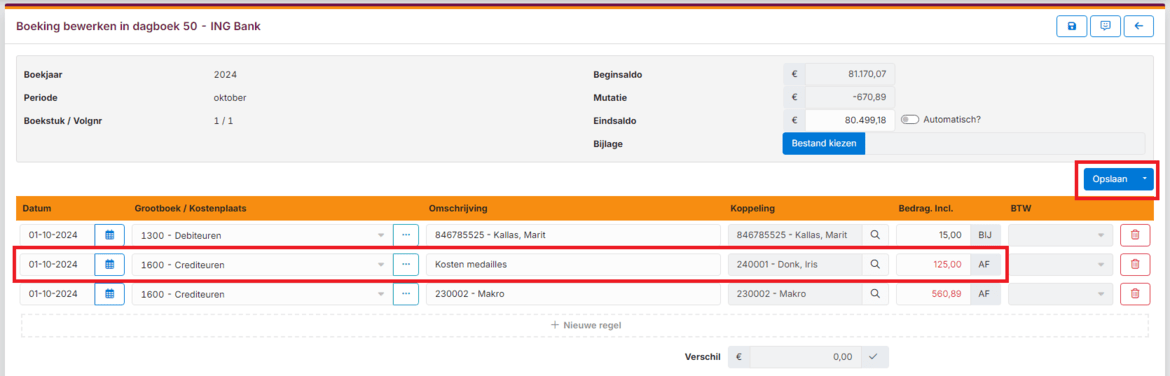The image size is (1170, 376).
Task: Delete the Kosten medailles booking line
Action: (1135, 264)
